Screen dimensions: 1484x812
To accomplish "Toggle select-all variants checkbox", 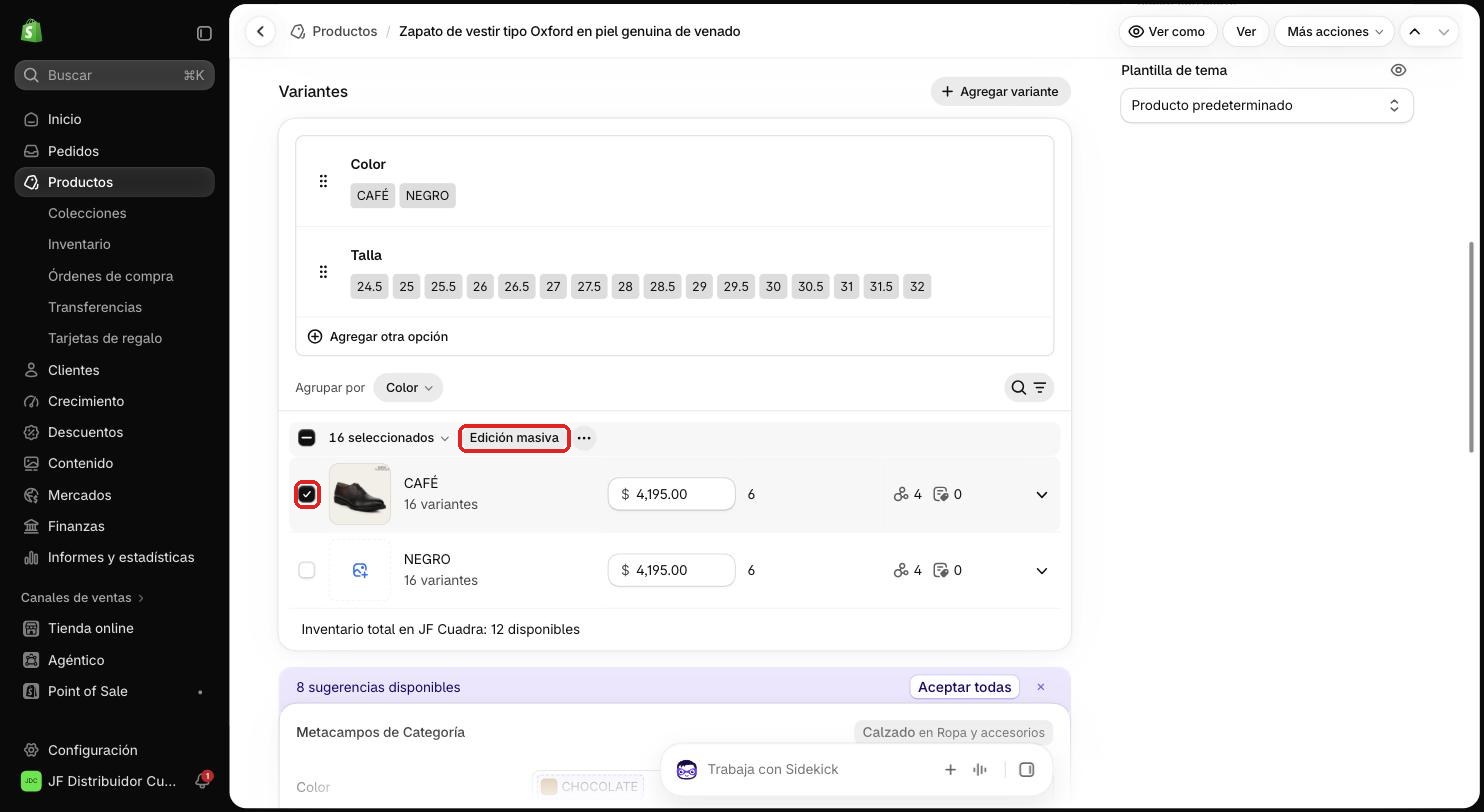I will [307, 438].
